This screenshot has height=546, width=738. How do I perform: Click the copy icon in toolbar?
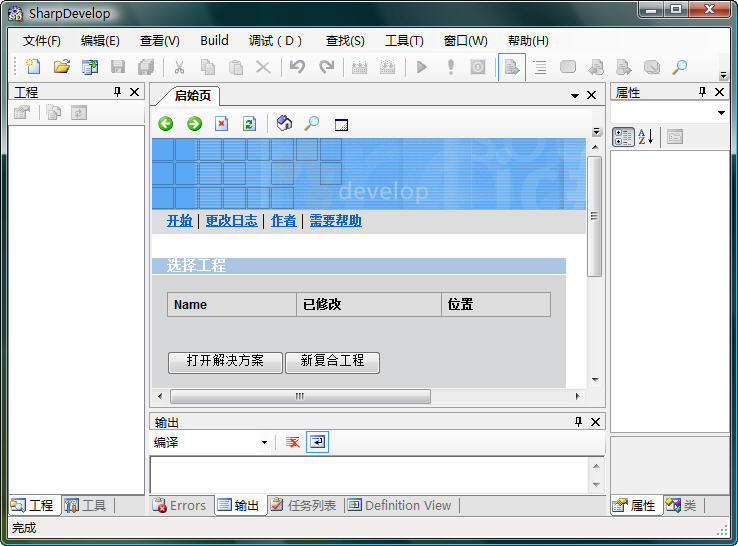pos(208,67)
